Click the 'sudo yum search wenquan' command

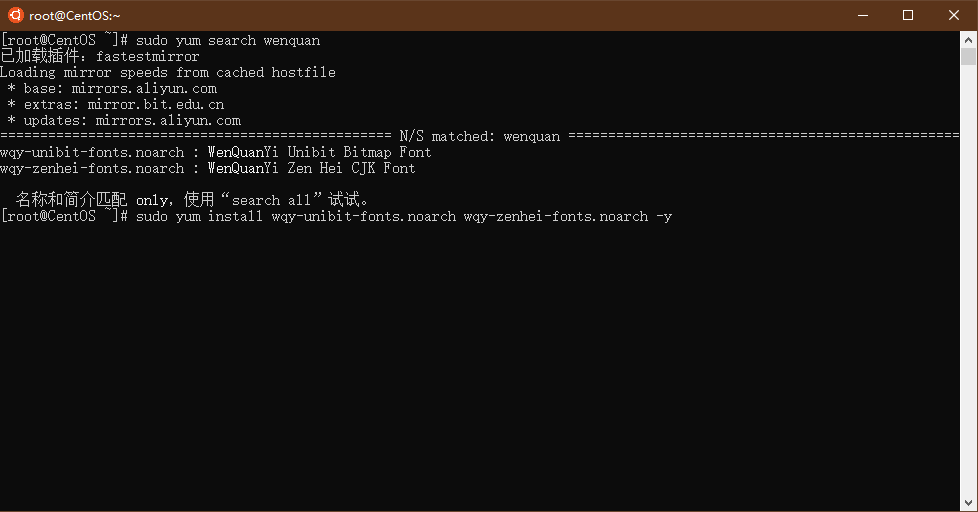228,41
